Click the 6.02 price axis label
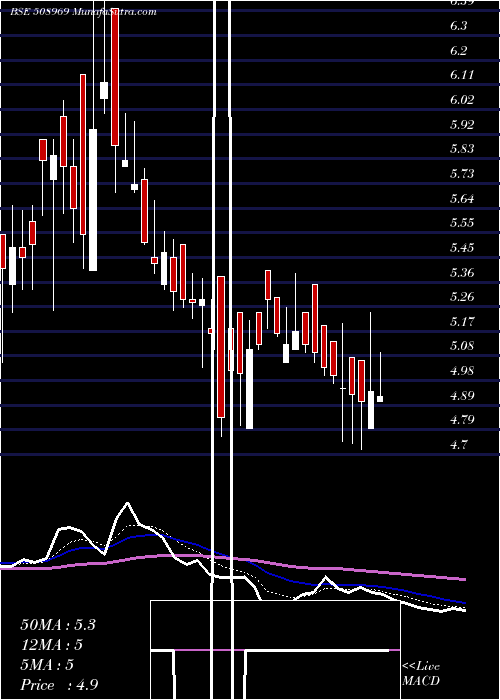Image resolution: width=500 pixels, height=700 pixels. point(462,100)
